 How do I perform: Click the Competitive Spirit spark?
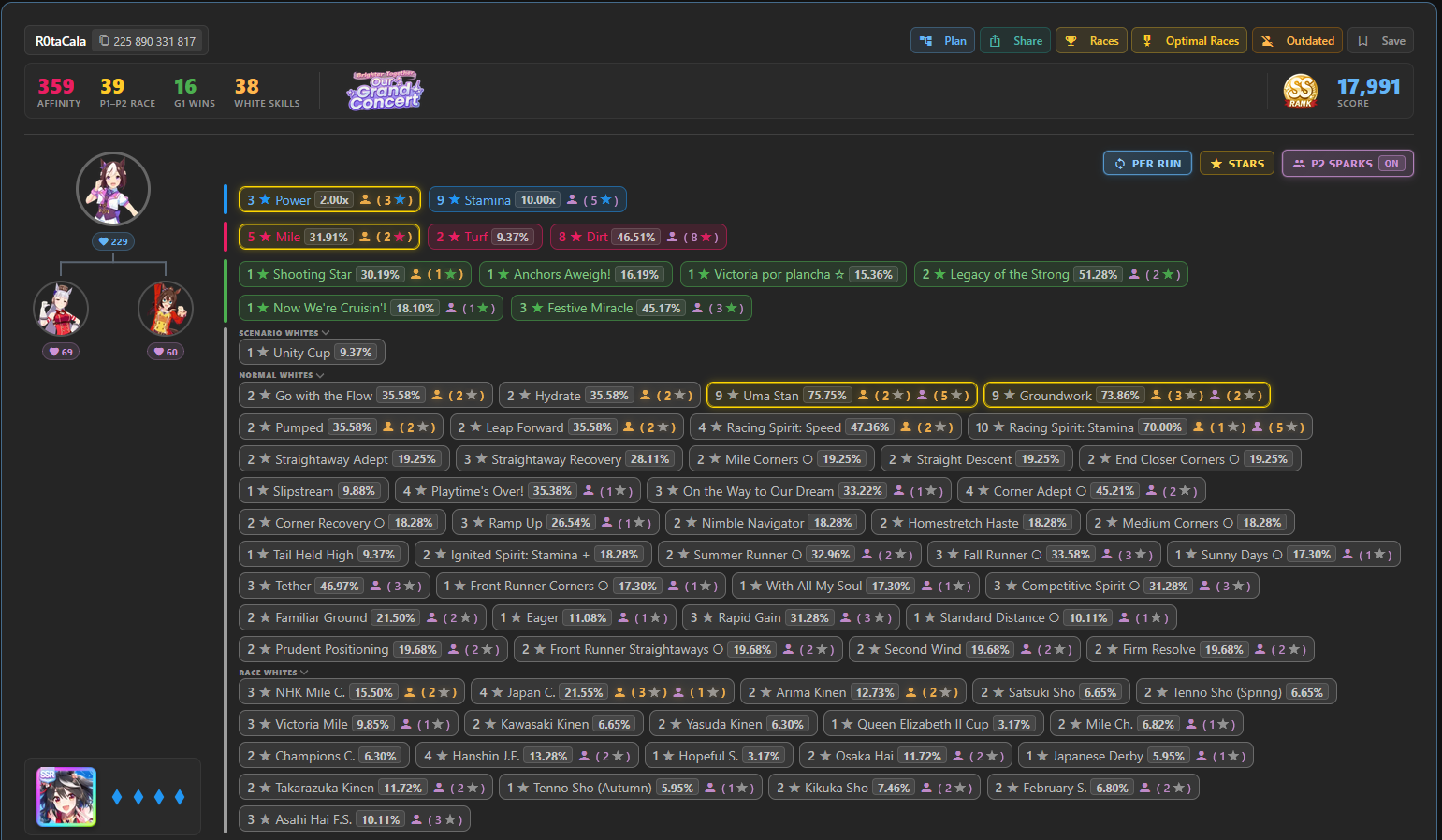click(x=1122, y=587)
